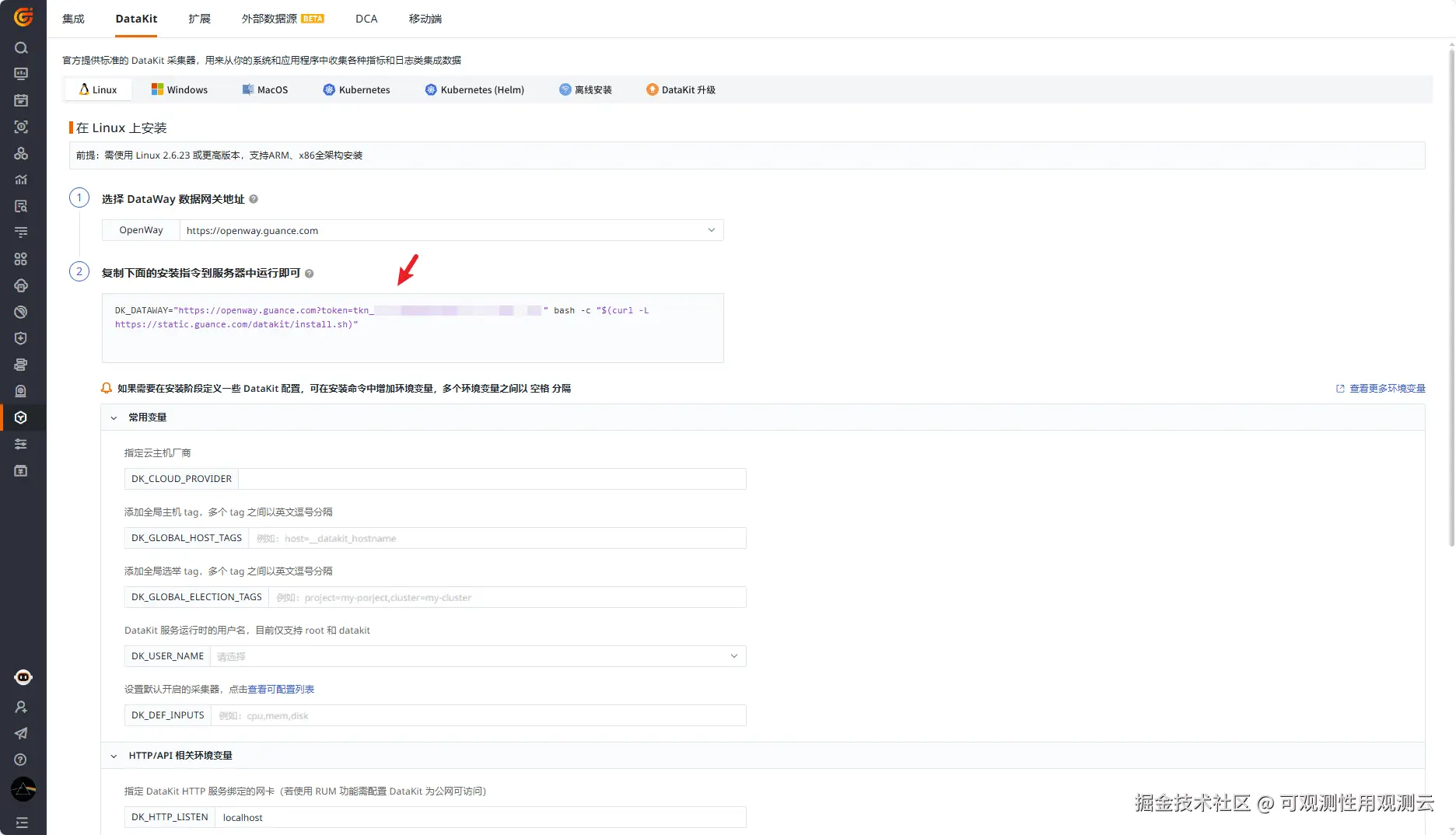Click the install command code box
The image size is (1456, 835).
coord(412,327)
